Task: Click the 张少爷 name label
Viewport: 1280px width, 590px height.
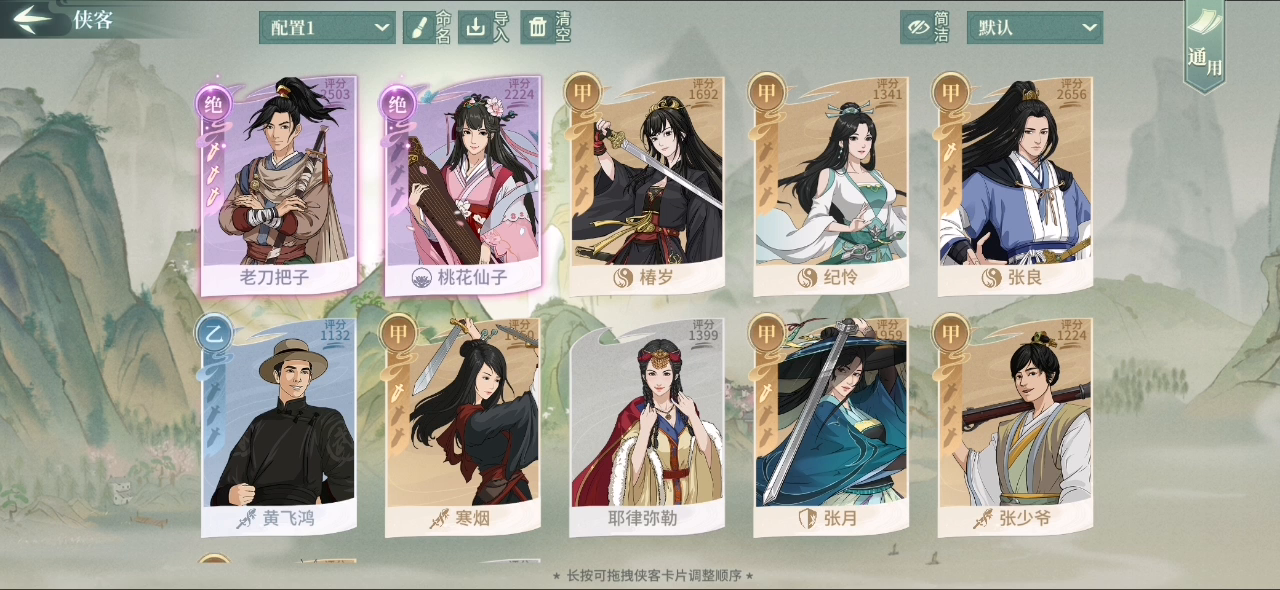Action: click(x=1025, y=519)
